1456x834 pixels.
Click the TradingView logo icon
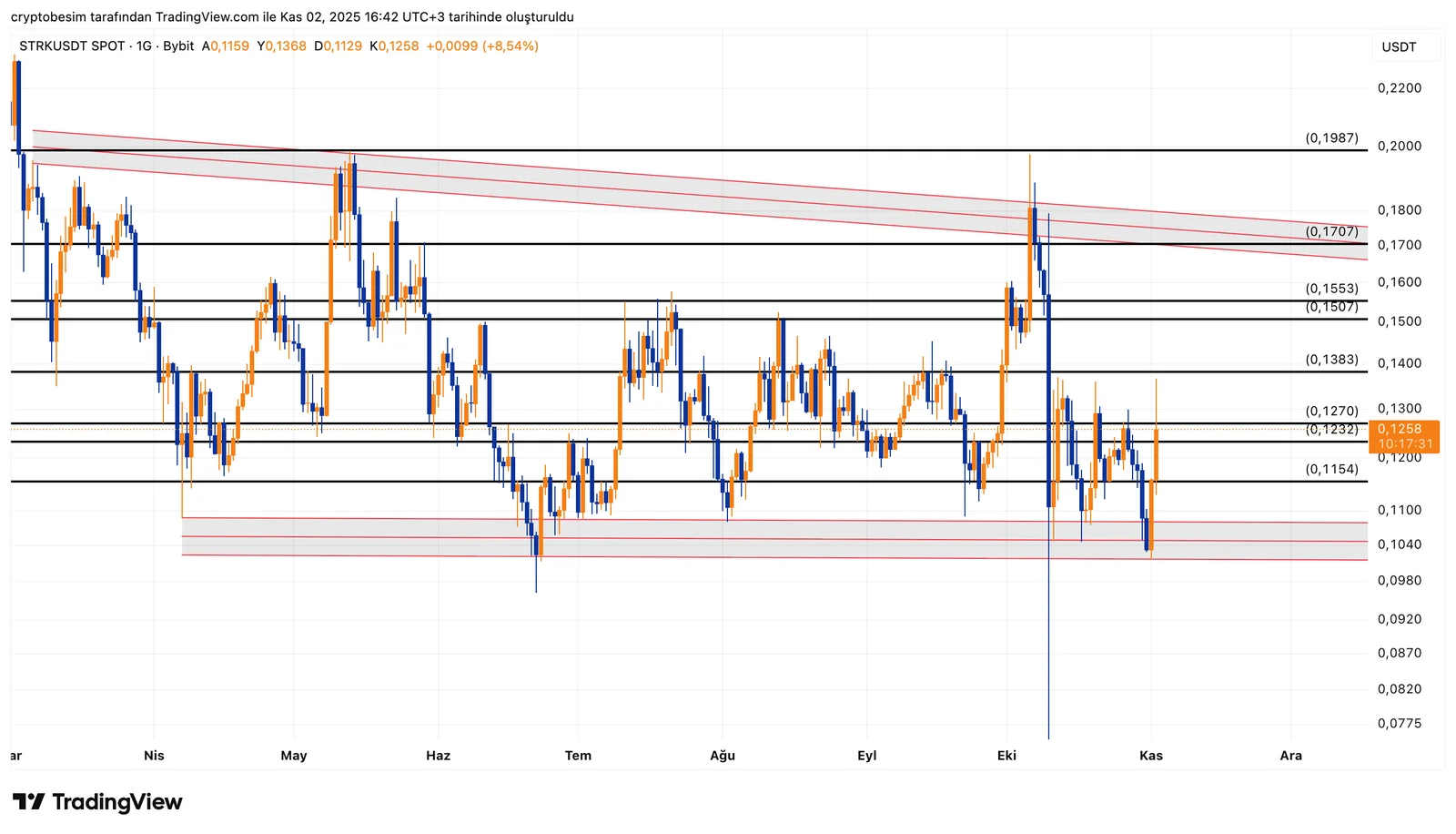pos(28,802)
